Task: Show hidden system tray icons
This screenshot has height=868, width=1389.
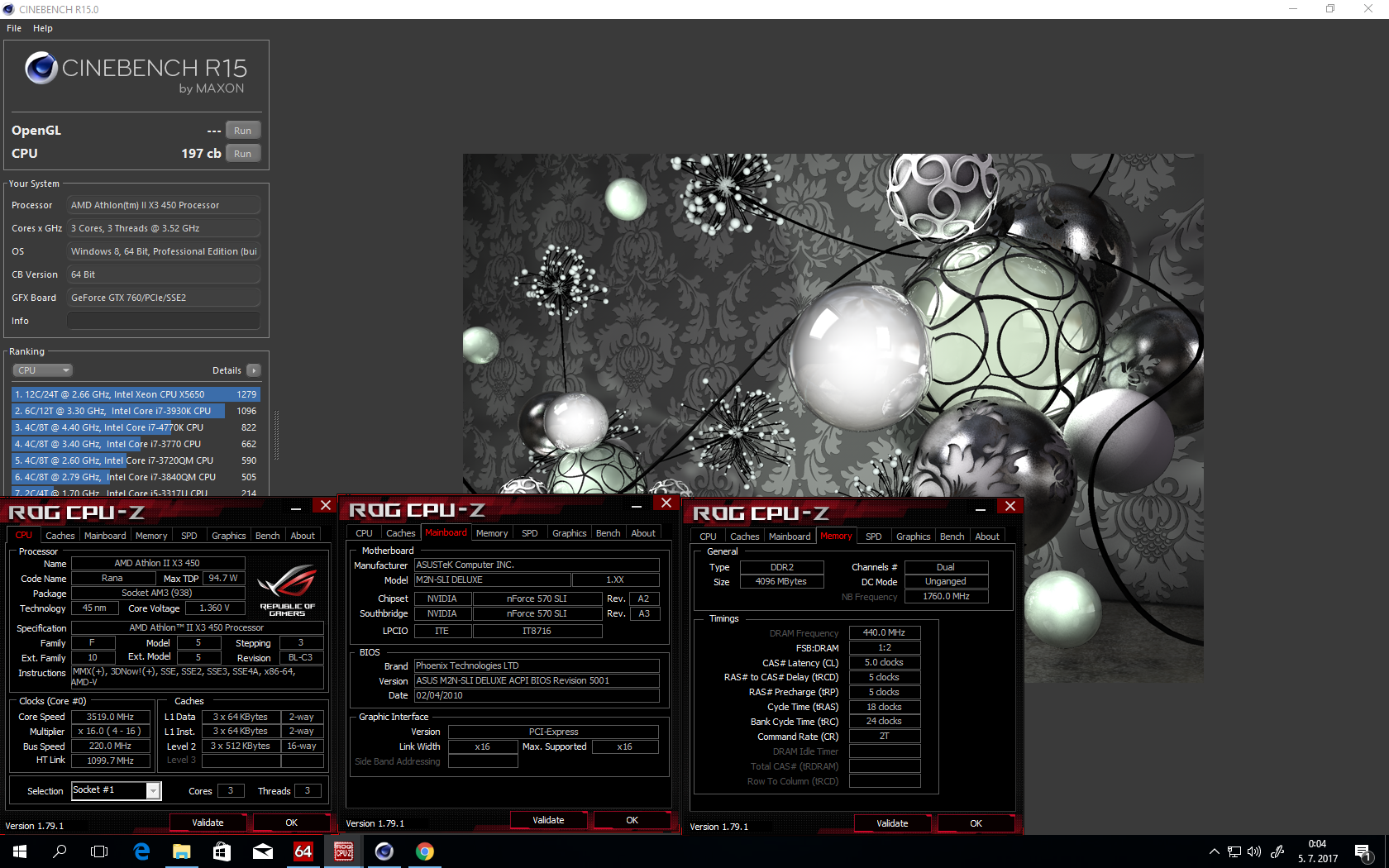Action: [x=1214, y=851]
